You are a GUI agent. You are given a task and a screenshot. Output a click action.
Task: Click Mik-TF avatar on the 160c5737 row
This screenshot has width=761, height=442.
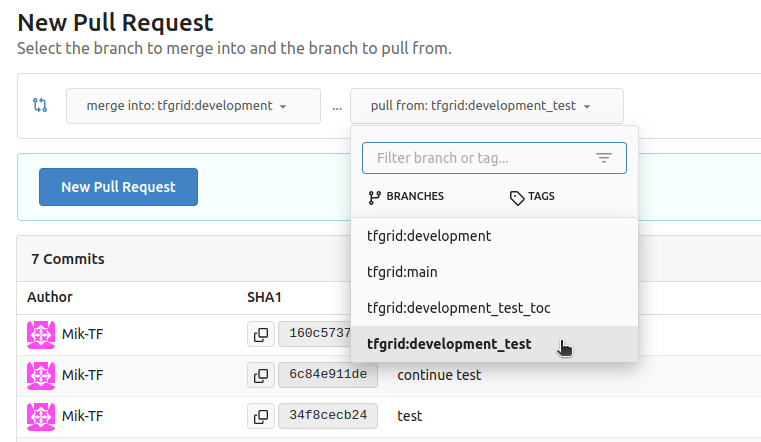(x=41, y=335)
